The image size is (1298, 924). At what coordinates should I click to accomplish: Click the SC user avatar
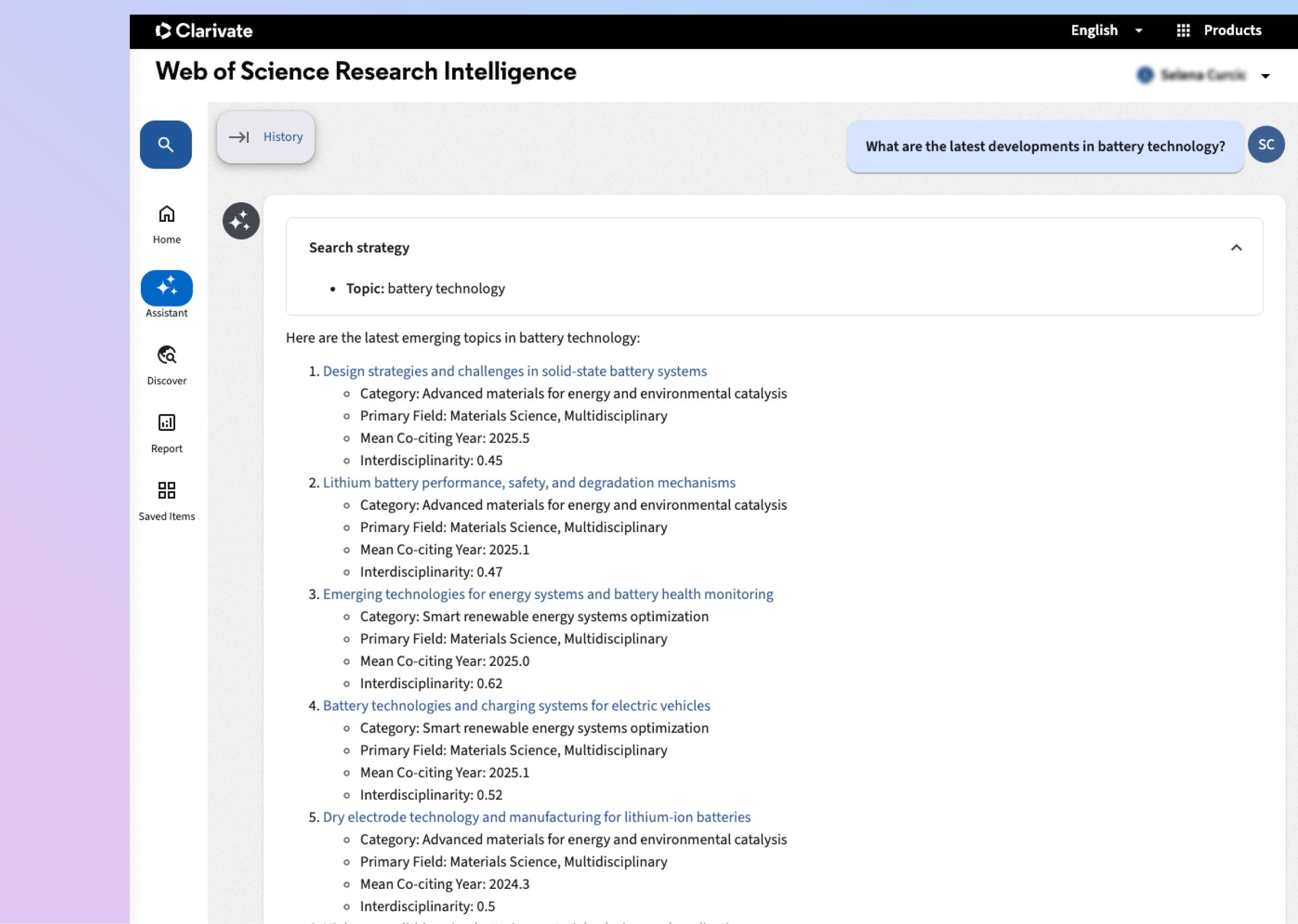click(x=1266, y=145)
